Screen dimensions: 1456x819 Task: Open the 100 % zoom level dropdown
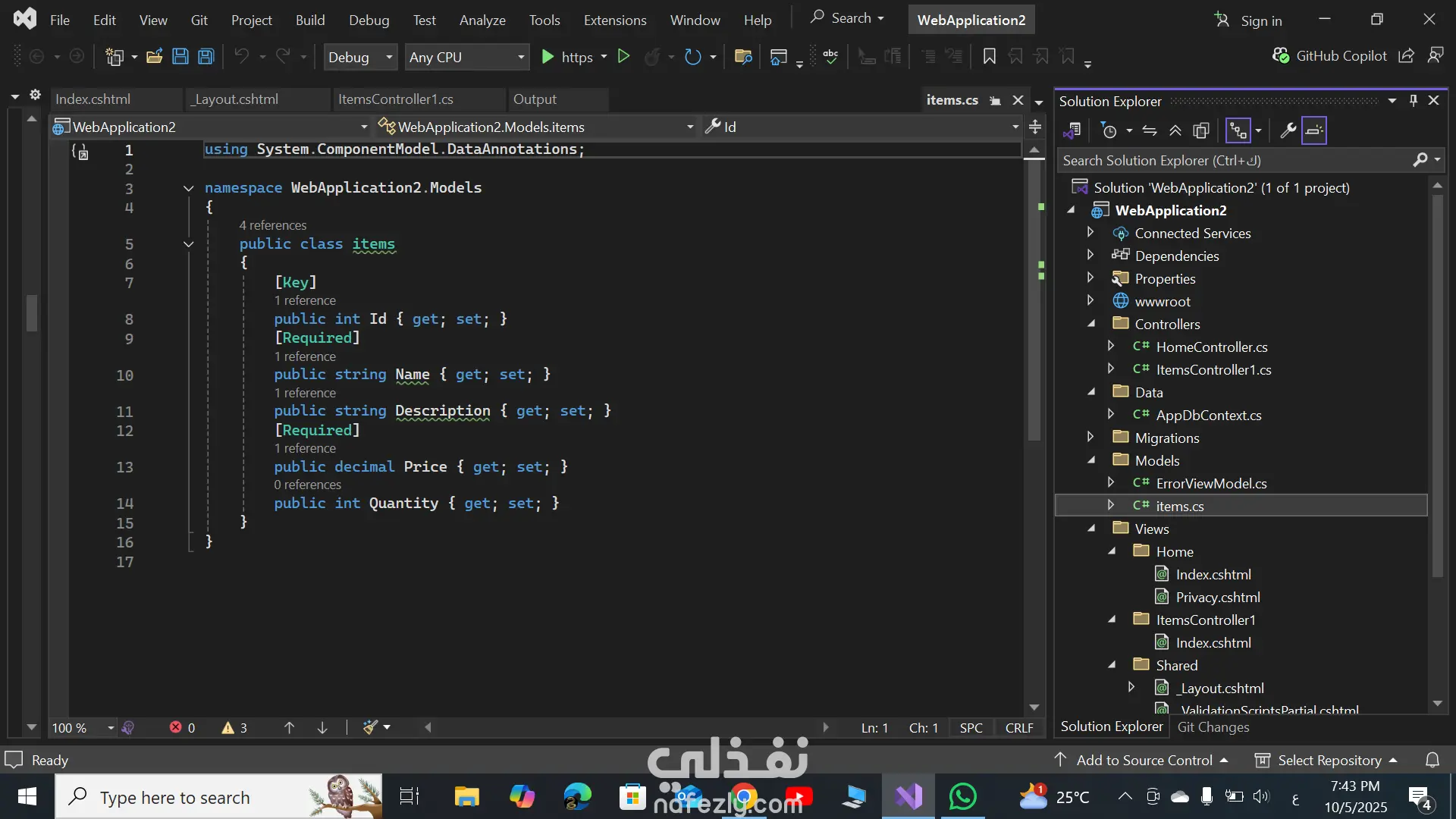(111, 728)
